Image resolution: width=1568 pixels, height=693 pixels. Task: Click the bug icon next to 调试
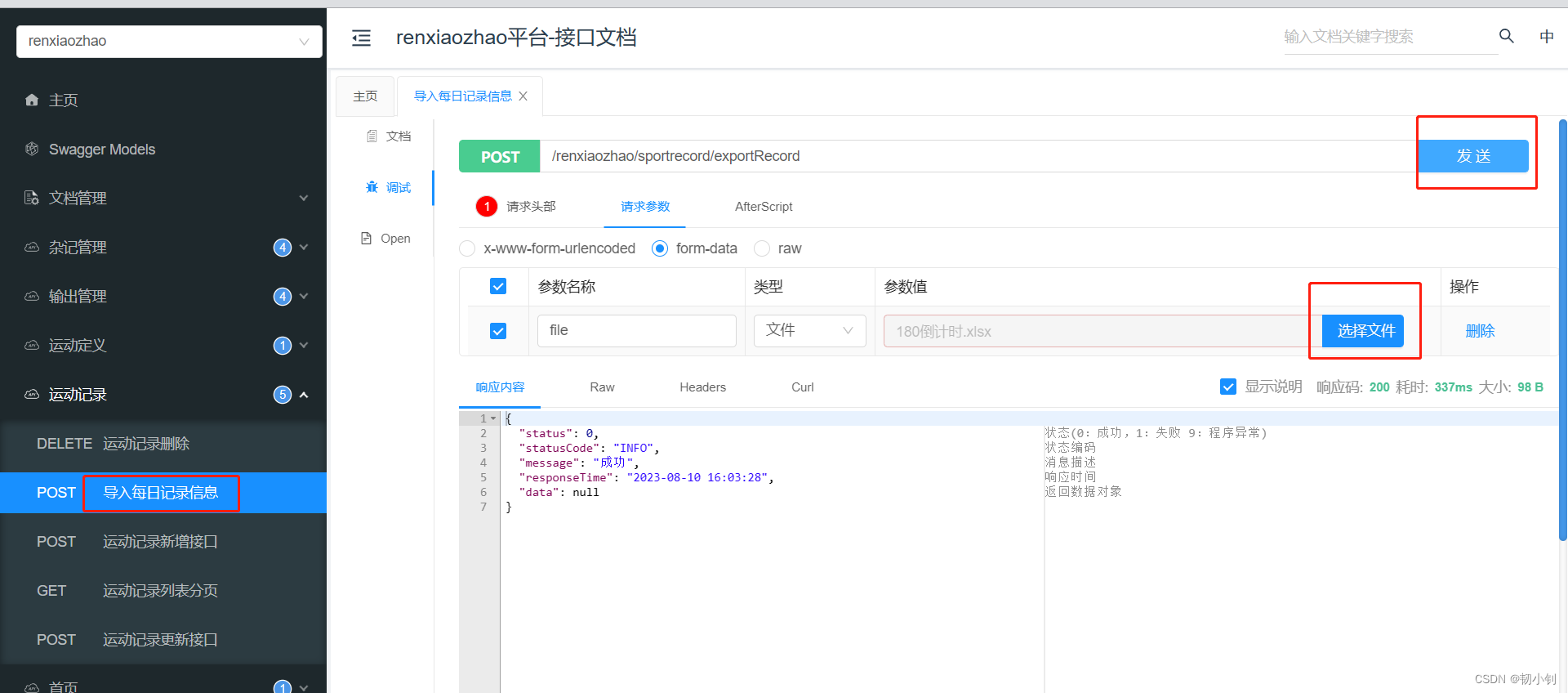pos(372,187)
